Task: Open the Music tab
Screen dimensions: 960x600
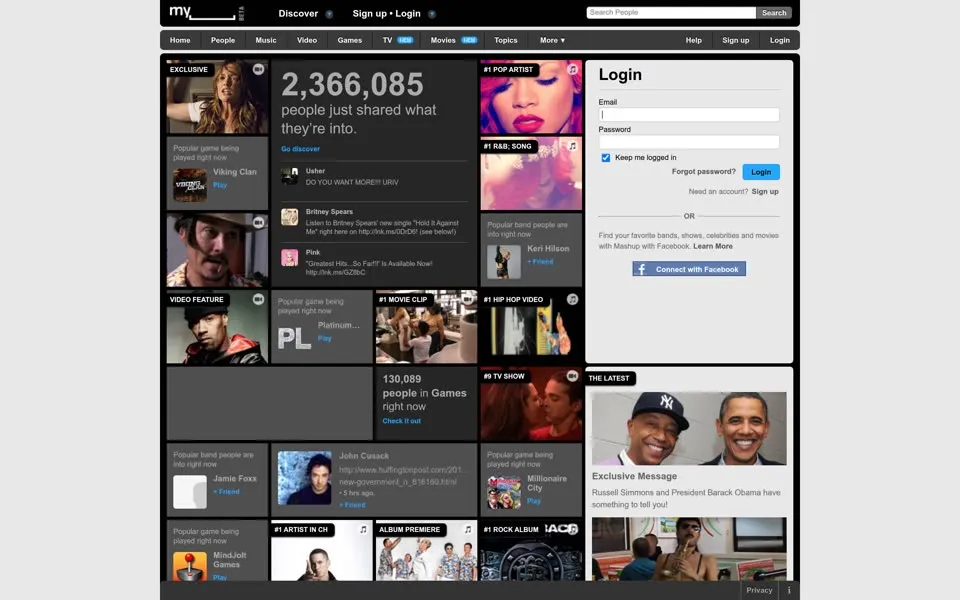Action: point(266,40)
